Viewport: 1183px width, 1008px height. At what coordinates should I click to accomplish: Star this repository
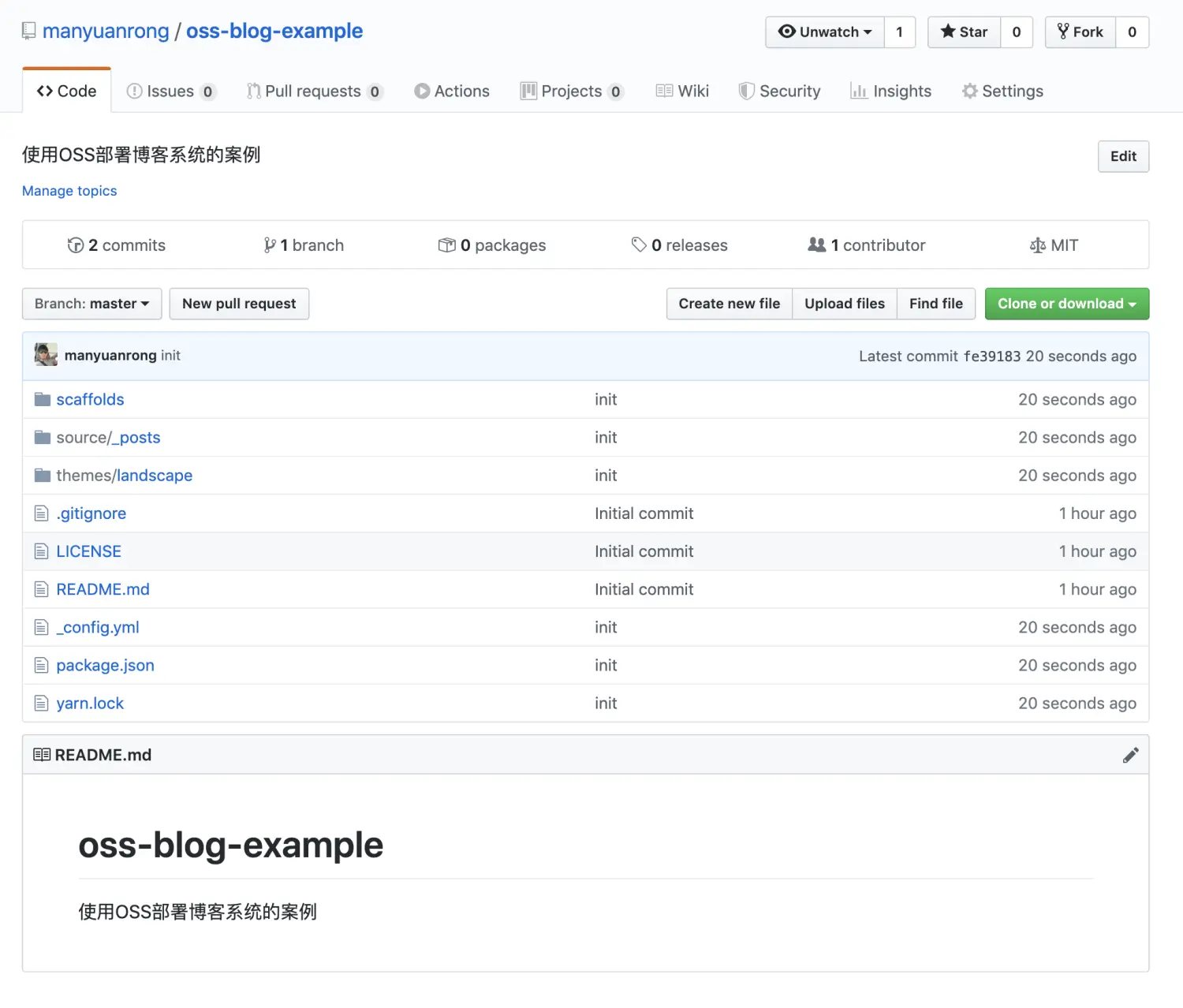(x=964, y=32)
